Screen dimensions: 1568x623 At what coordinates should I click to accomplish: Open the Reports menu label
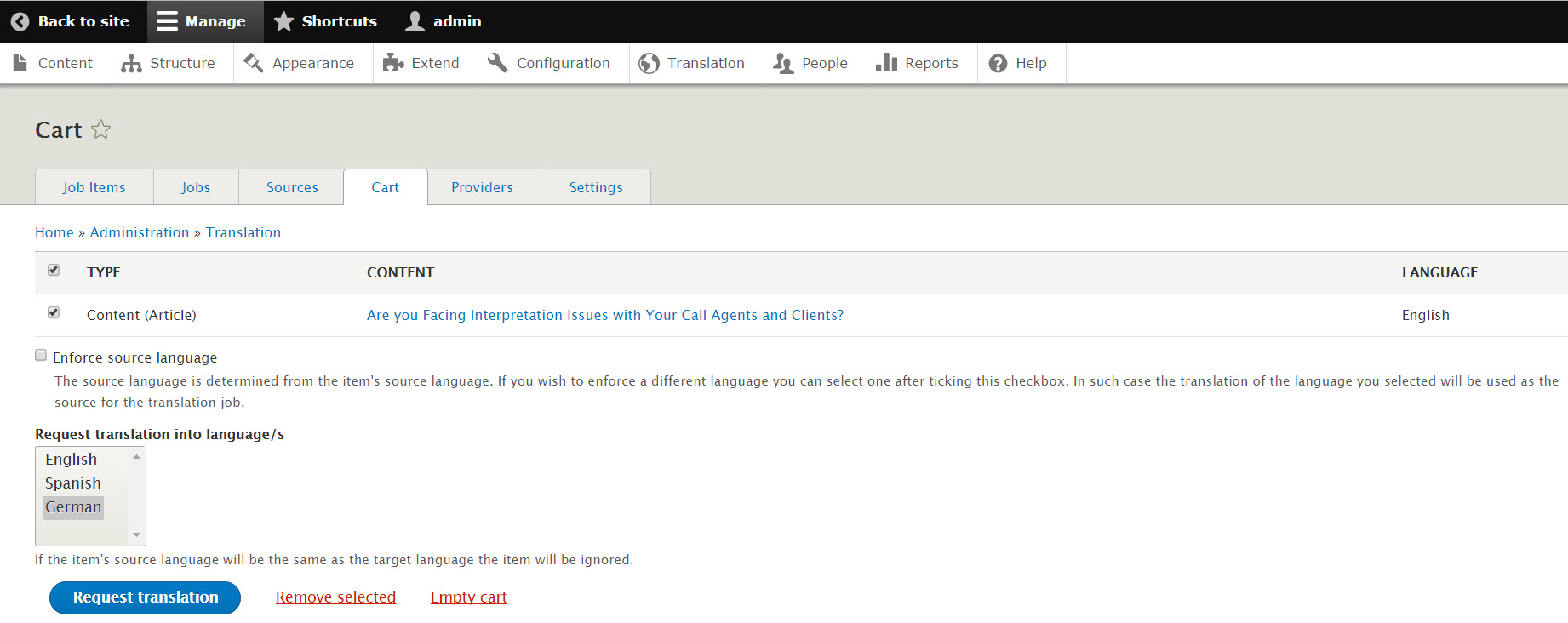(931, 63)
